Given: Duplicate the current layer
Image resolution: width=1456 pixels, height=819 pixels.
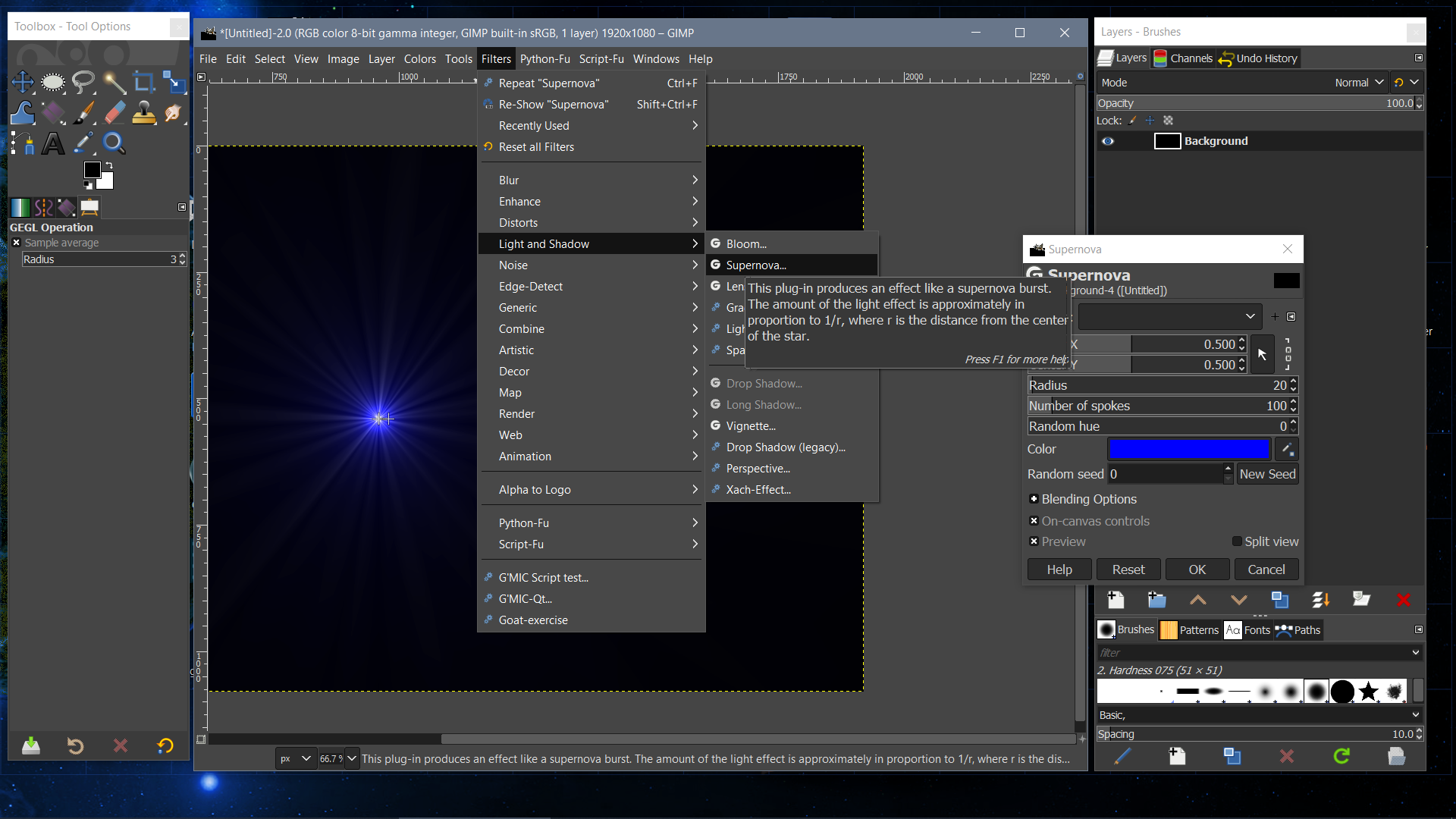Looking at the screenshot, I should click(x=1280, y=600).
